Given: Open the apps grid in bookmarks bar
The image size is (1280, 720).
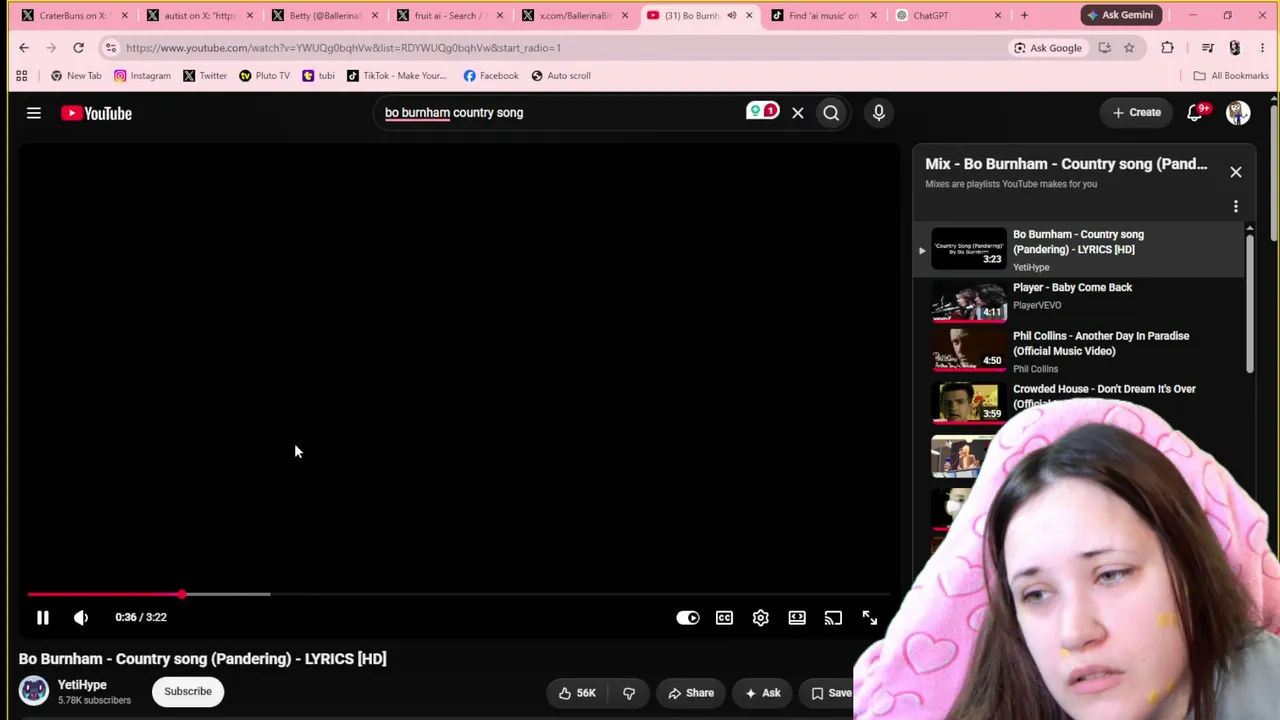Looking at the screenshot, I should pyautogui.click(x=21, y=76).
